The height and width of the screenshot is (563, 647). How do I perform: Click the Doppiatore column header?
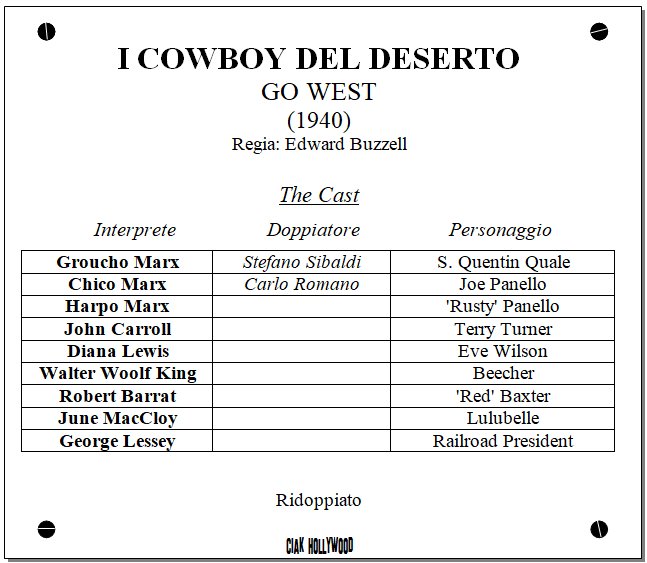point(313,230)
